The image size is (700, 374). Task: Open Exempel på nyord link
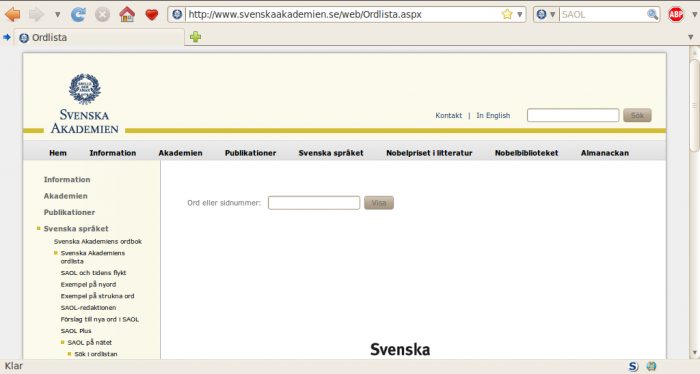88,284
